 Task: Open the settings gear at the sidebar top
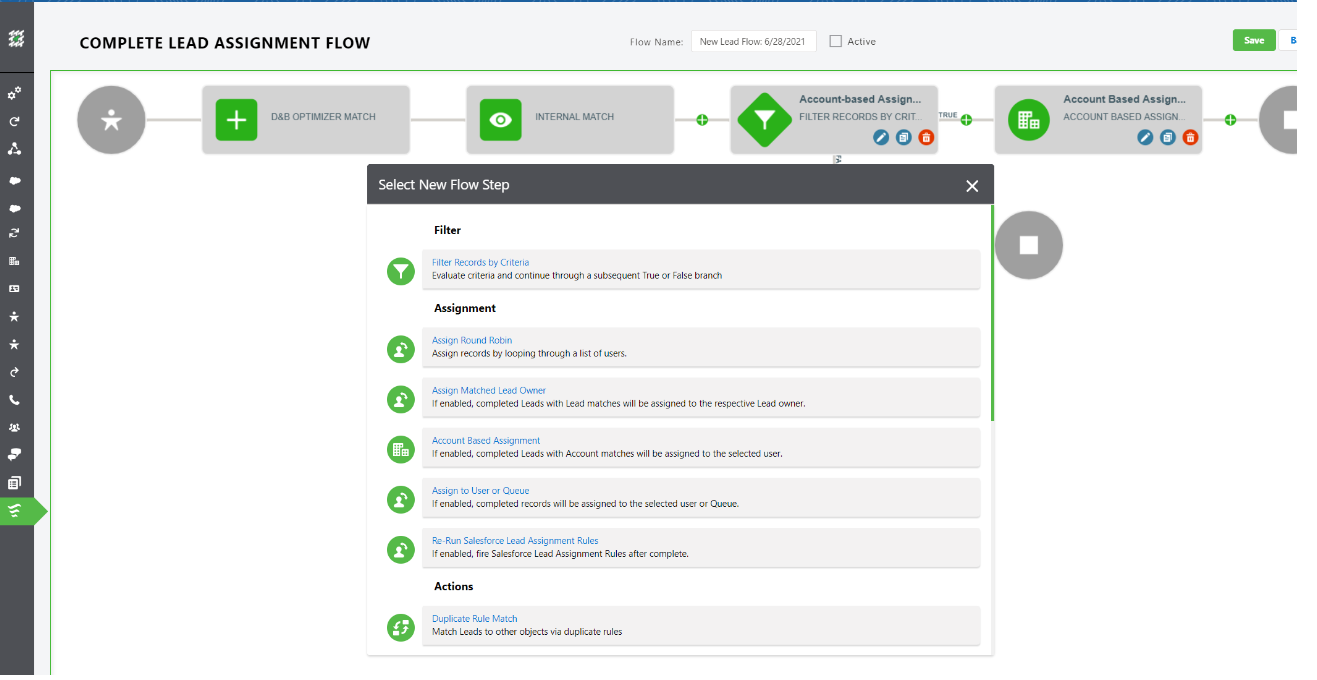coord(16,92)
